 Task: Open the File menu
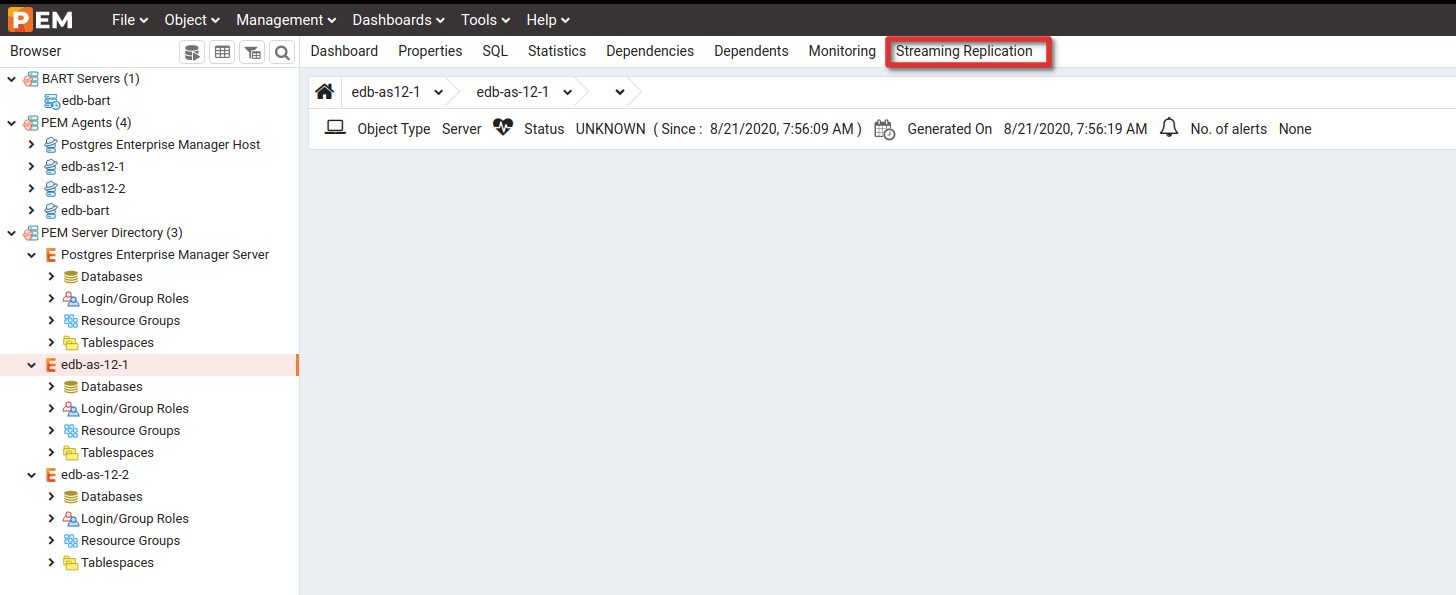(x=130, y=20)
